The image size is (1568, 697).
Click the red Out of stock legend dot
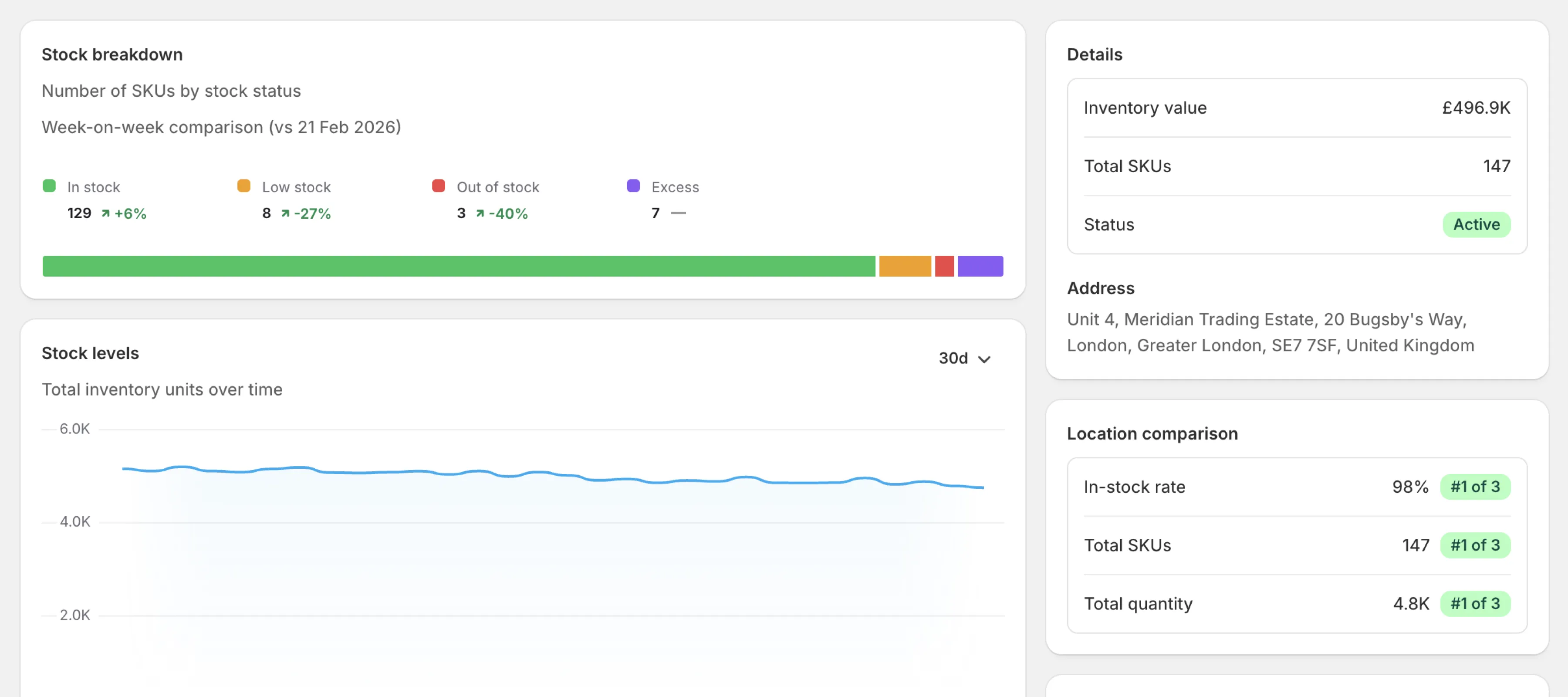[x=438, y=186]
